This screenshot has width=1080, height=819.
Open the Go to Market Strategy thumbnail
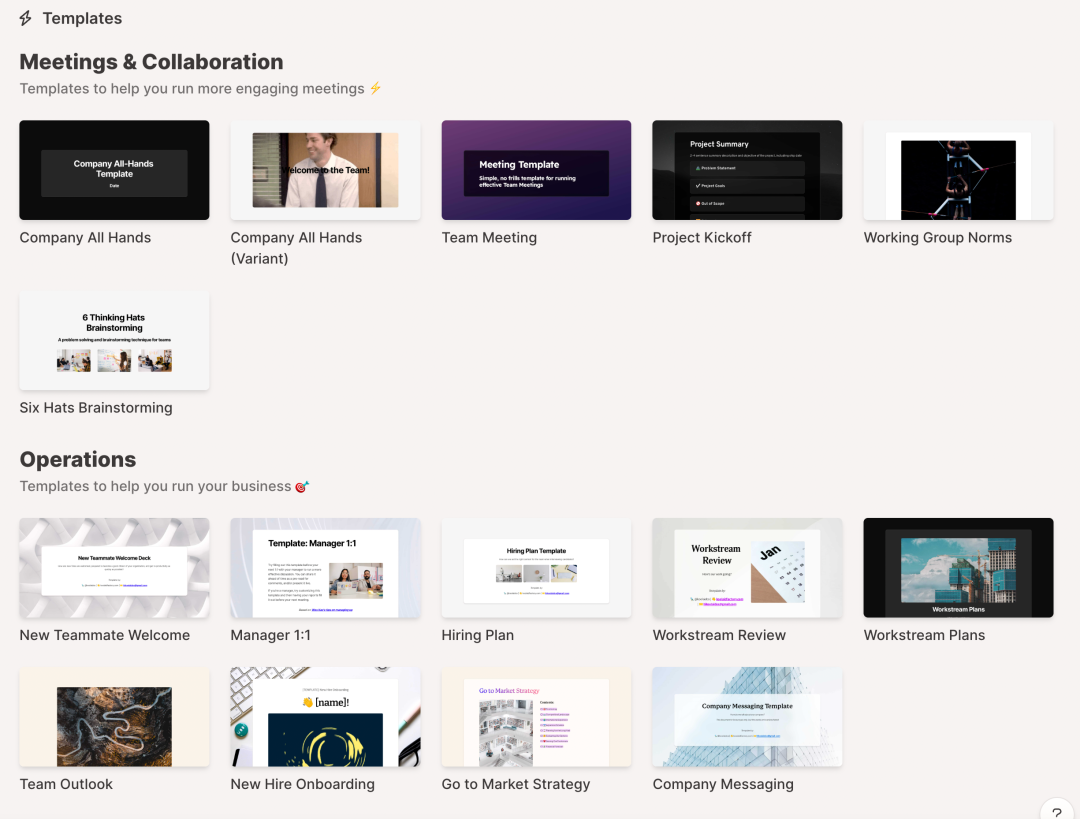(x=536, y=717)
